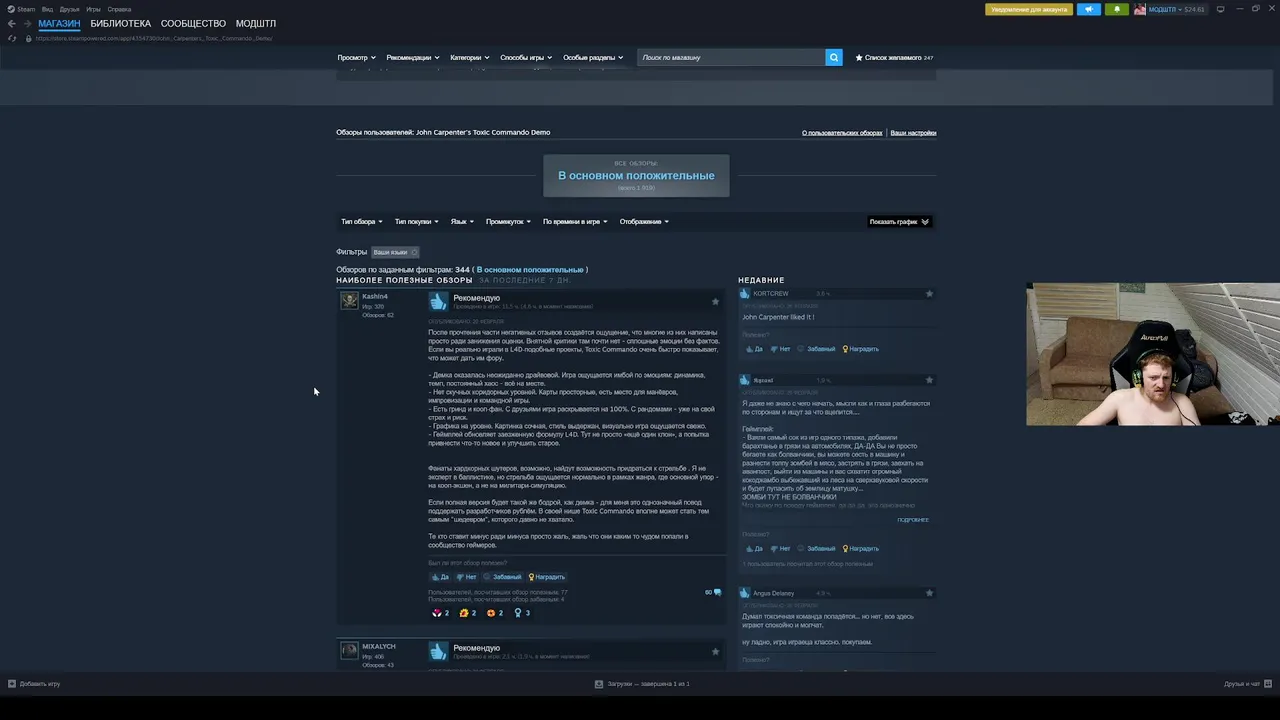Click the thumbs-up icon on Angus Delaney's review
Screen dimensions: 1280x720
[744, 593]
